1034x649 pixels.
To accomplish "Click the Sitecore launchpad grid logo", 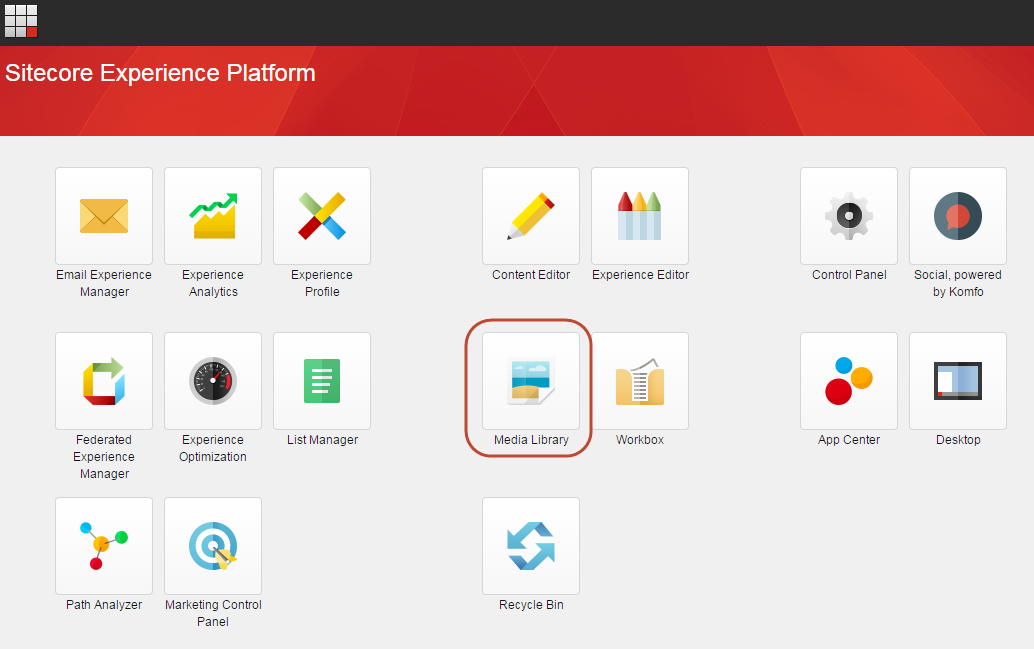I will (21, 21).
